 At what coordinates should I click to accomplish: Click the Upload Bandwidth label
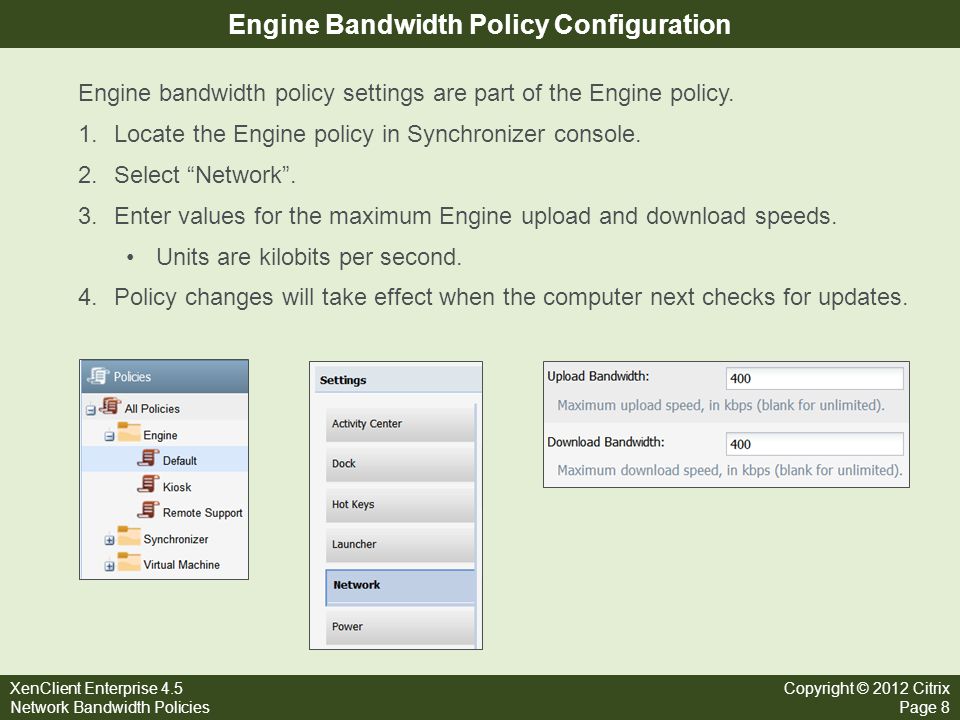598,377
